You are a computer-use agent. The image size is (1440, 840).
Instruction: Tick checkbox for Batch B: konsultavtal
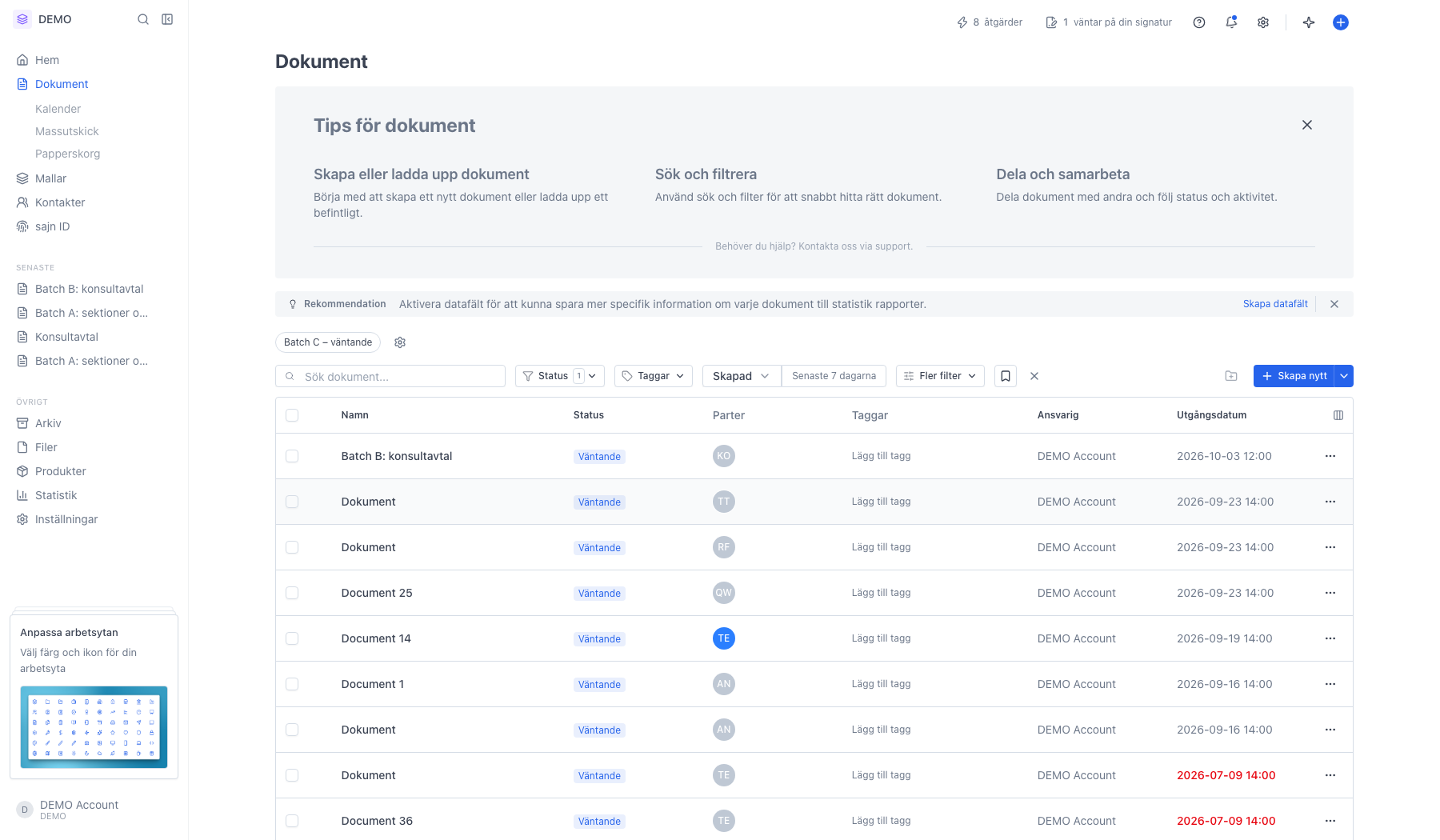pos(292,456)
